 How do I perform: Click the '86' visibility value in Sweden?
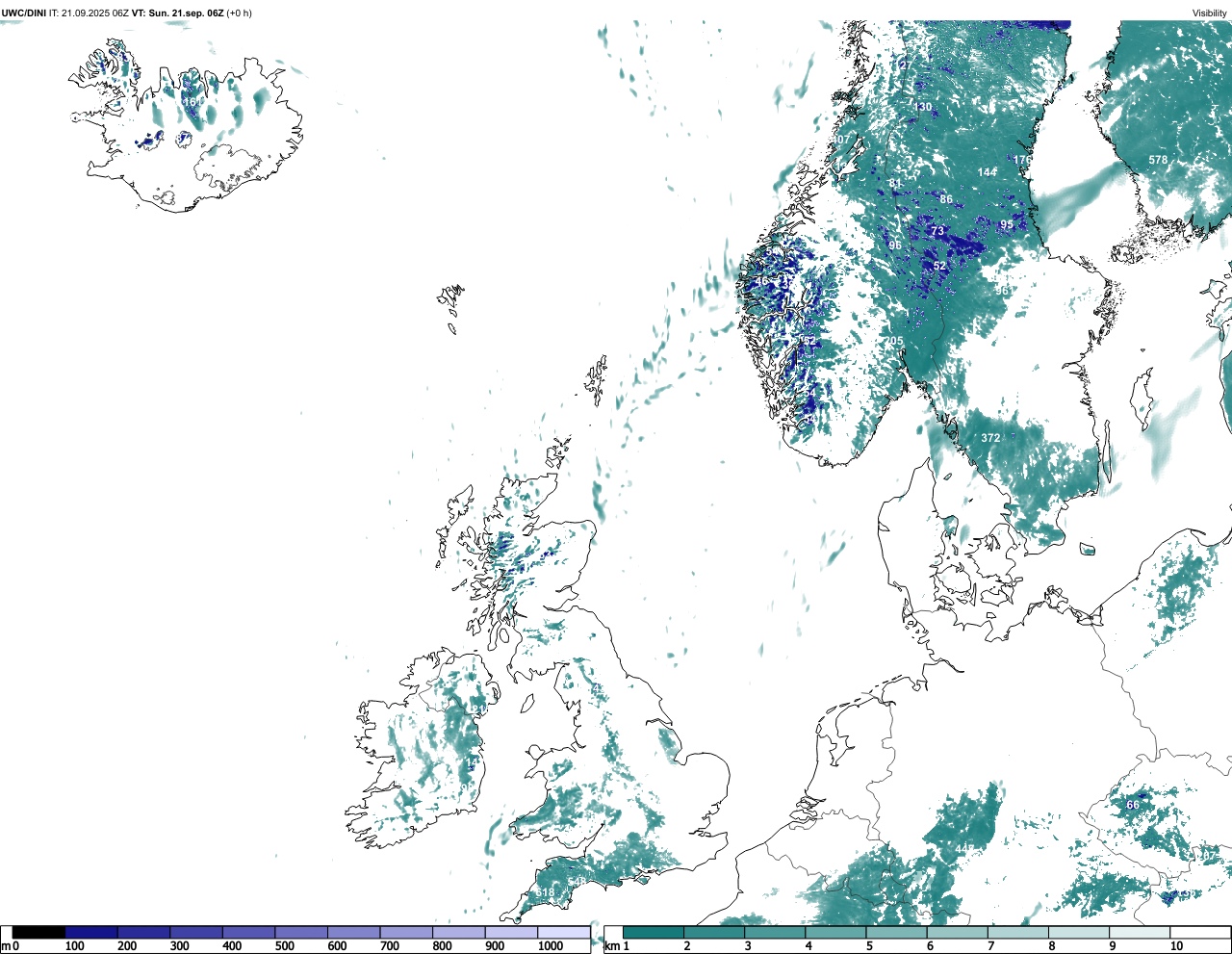(946, 200)
